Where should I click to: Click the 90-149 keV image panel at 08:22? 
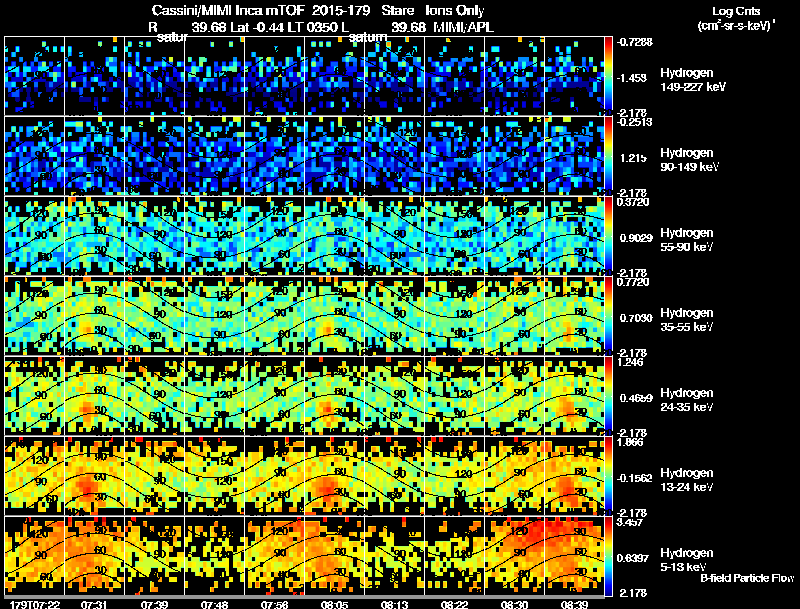[x=454, y=156]
